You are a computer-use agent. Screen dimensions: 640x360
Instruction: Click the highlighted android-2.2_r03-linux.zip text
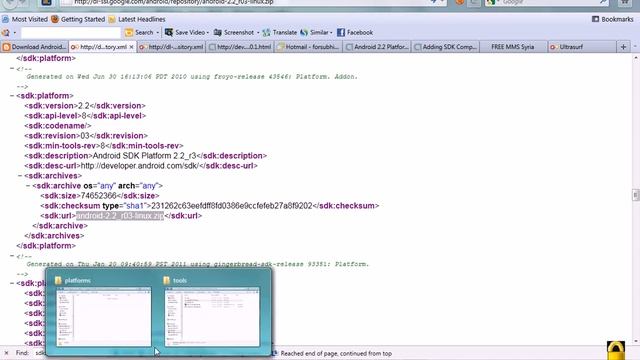pos(120,216)
